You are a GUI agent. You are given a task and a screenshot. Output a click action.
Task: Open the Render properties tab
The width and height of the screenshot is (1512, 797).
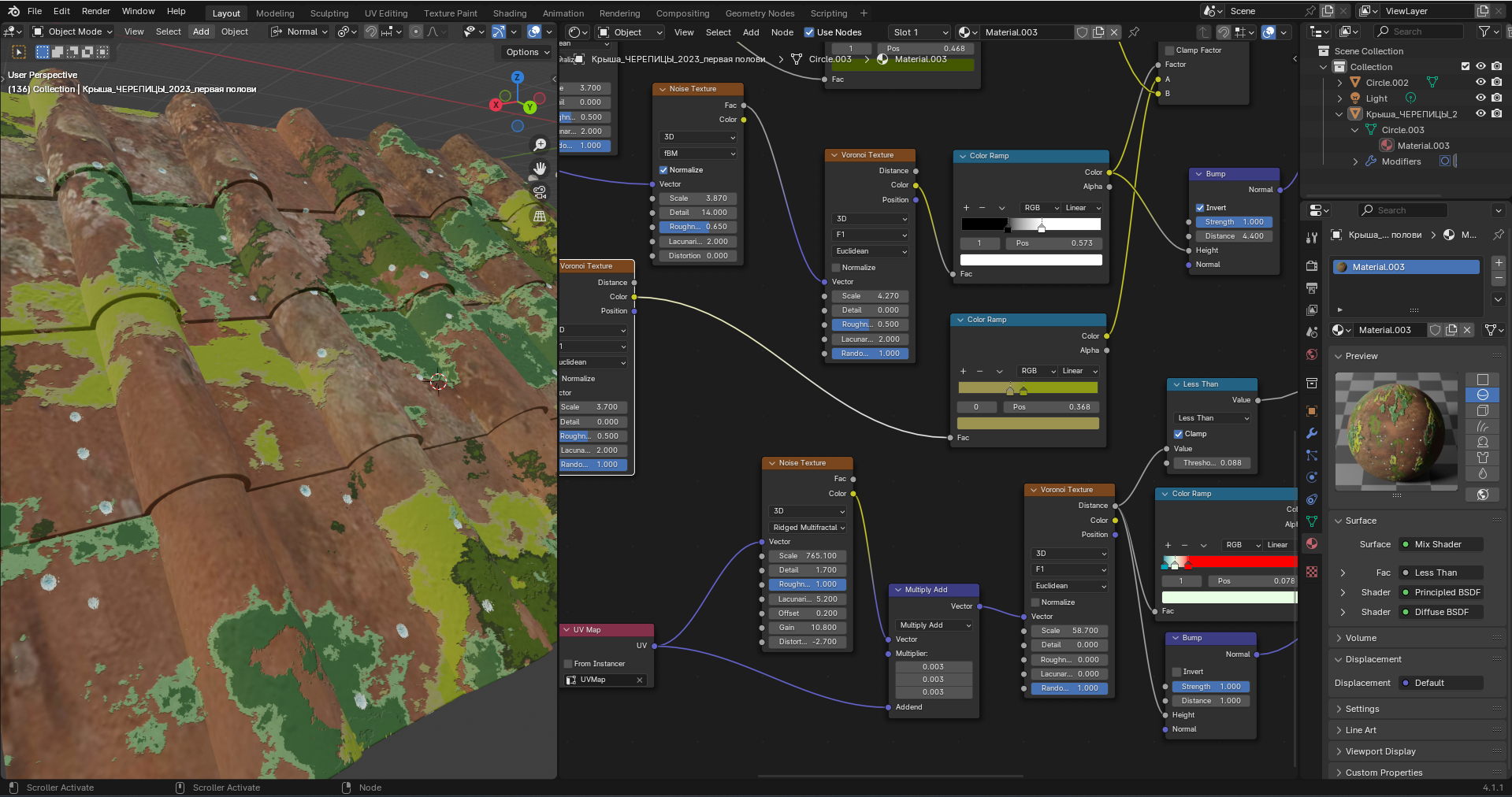click(1312, 266)
